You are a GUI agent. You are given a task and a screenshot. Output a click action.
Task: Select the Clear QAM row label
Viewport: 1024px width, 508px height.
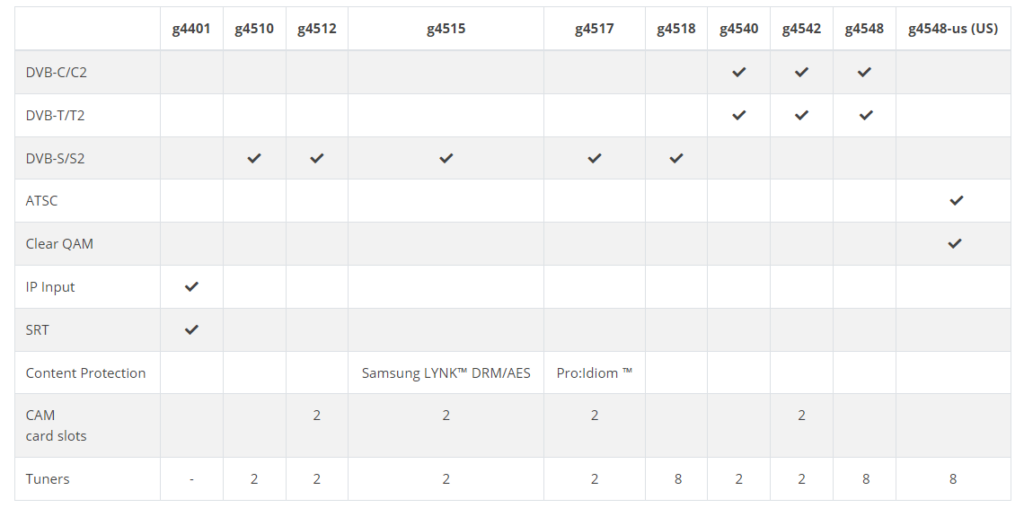(x=59, y=244)
